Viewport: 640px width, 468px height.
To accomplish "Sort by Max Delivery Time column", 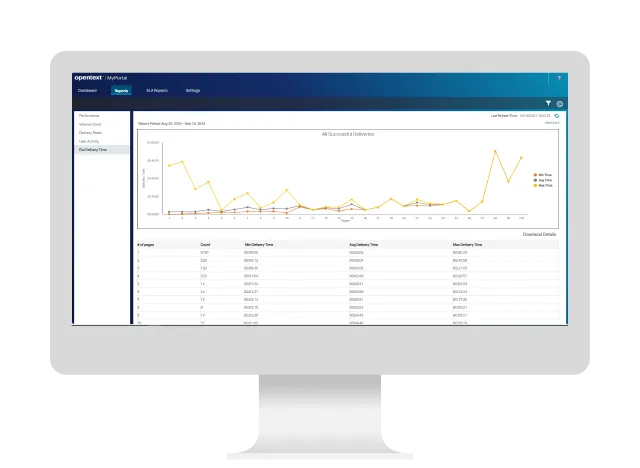I will [467, 245].
